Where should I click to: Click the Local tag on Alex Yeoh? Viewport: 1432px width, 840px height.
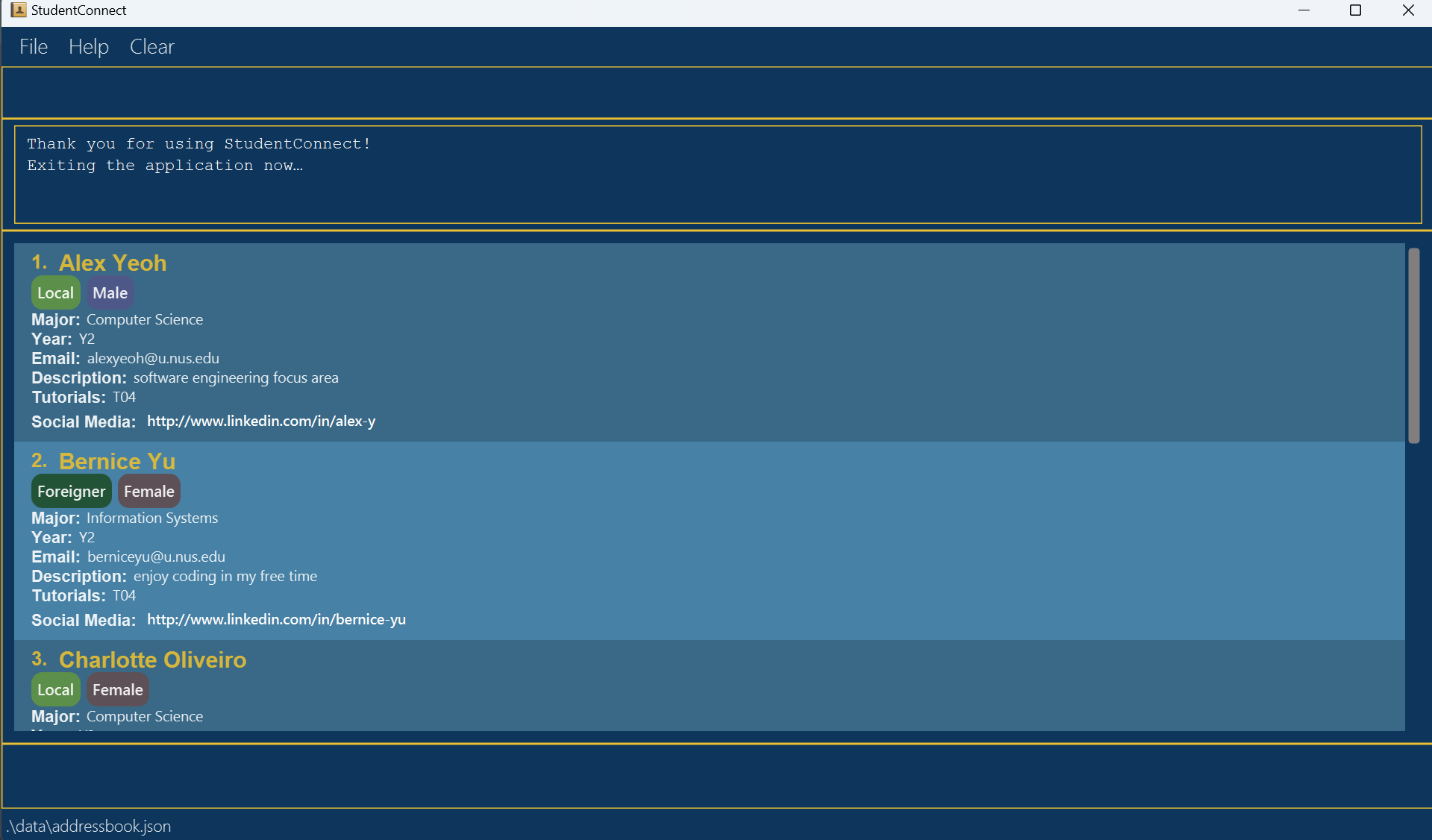point(55,293)
